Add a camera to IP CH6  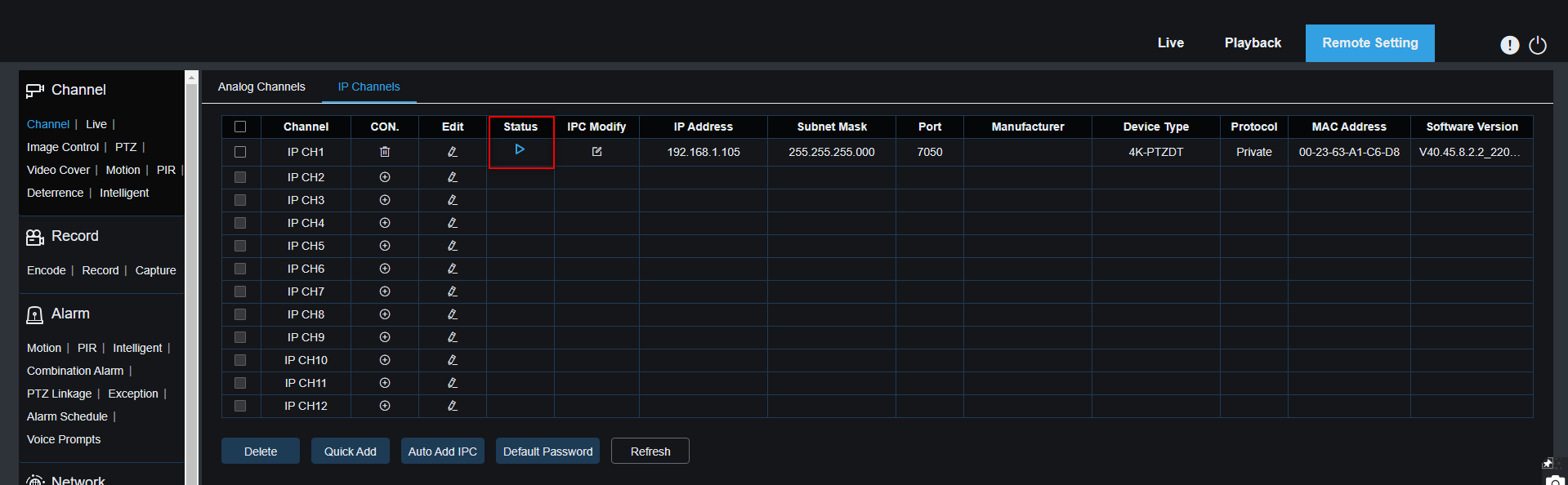click(x=385, y=269)
